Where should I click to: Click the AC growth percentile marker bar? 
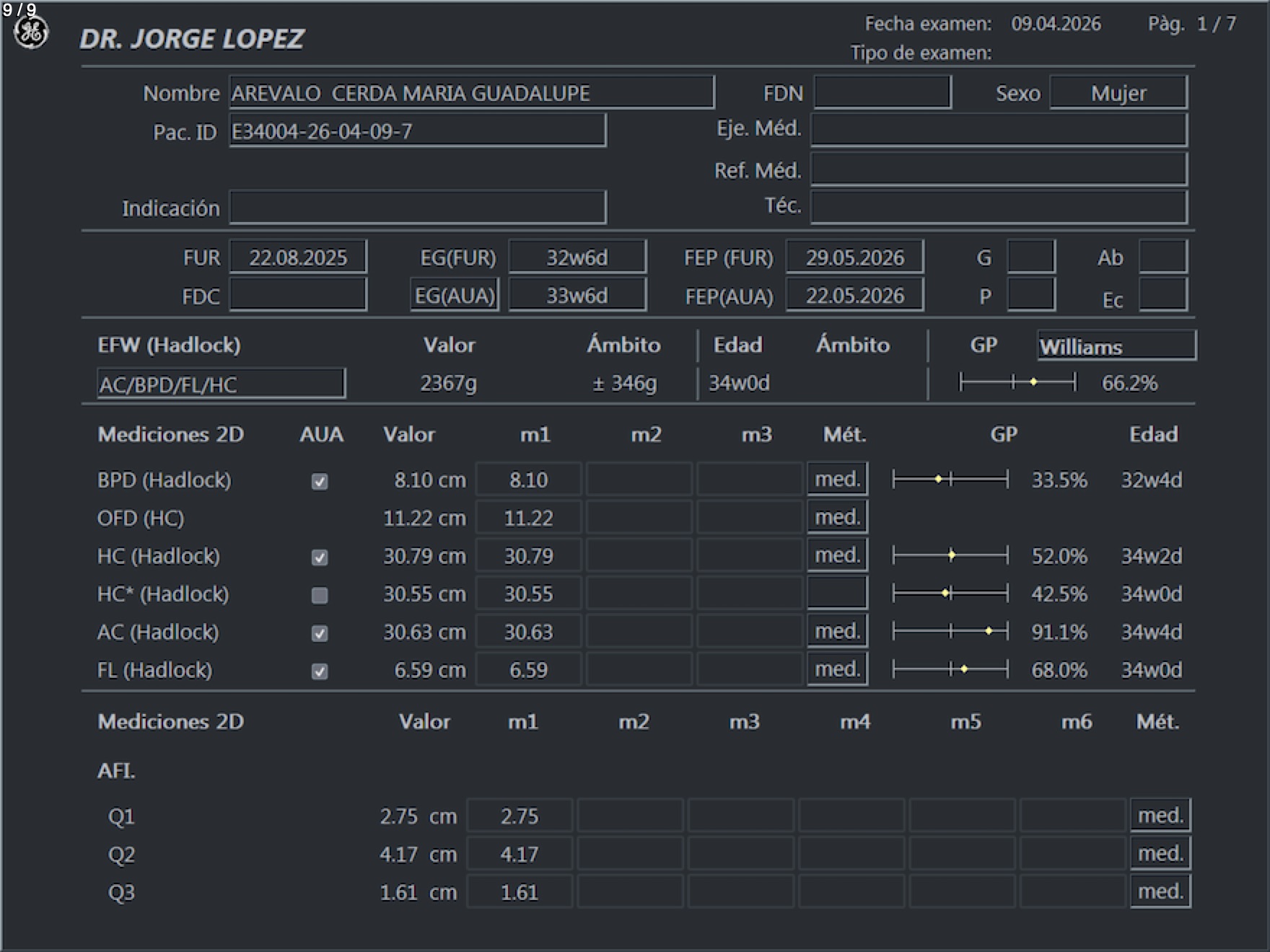pyautogui.click(x=950, y=632)
